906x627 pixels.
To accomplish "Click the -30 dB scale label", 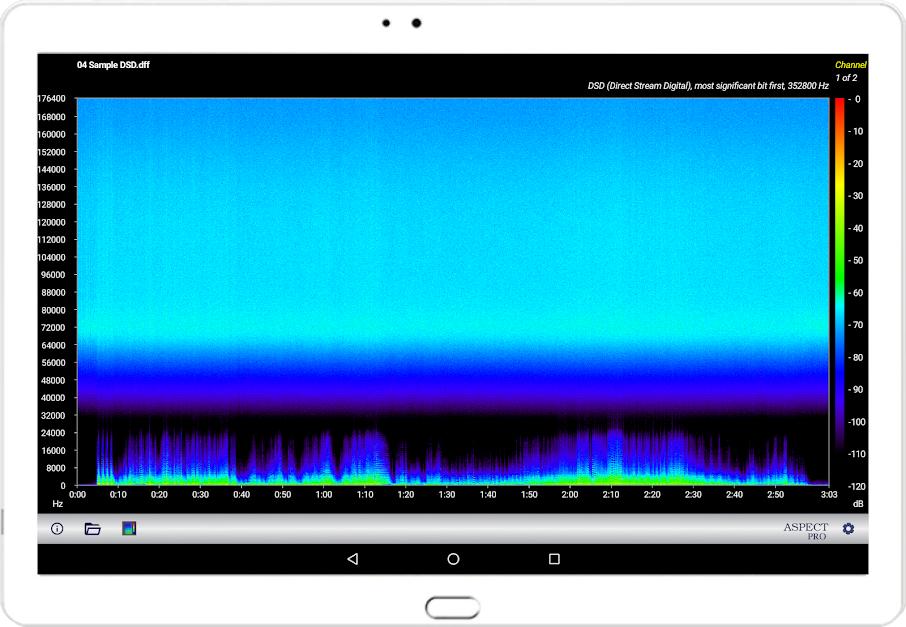I will [855, 196].
